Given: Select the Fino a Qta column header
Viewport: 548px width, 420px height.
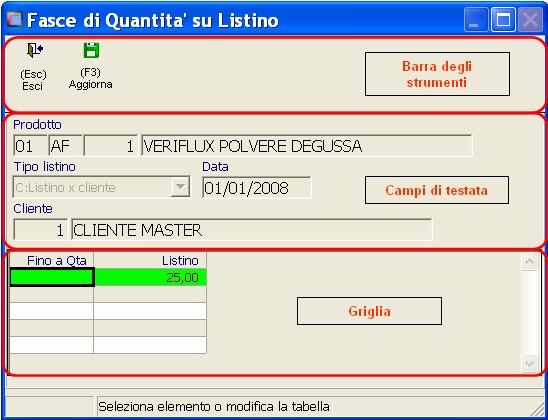Looking at the screenshot, I should 52,260.
